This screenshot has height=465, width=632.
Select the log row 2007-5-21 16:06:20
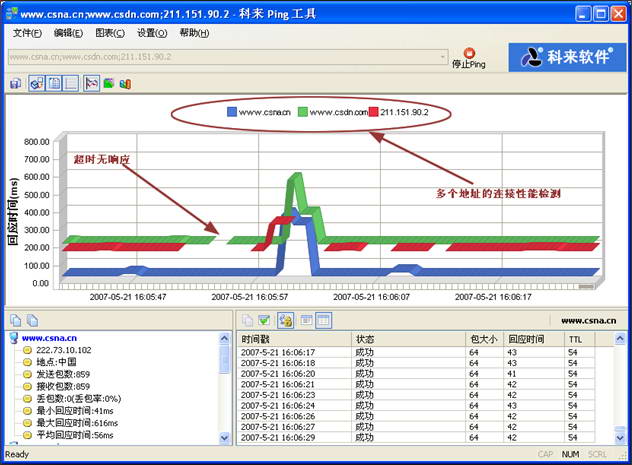click(x=416, y=374)
